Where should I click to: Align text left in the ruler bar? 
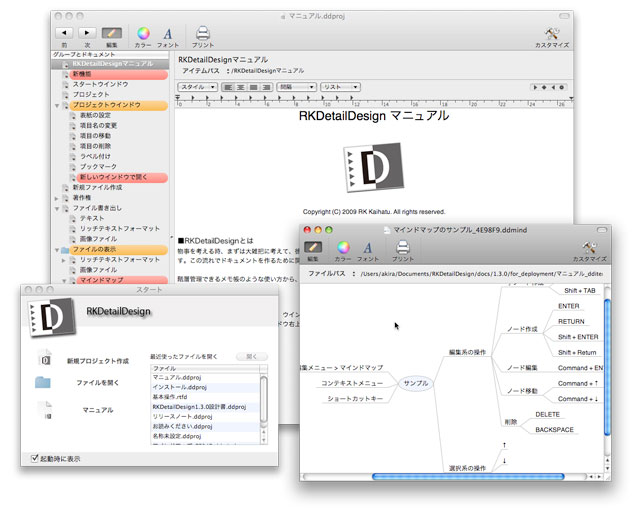coord(228,87)
